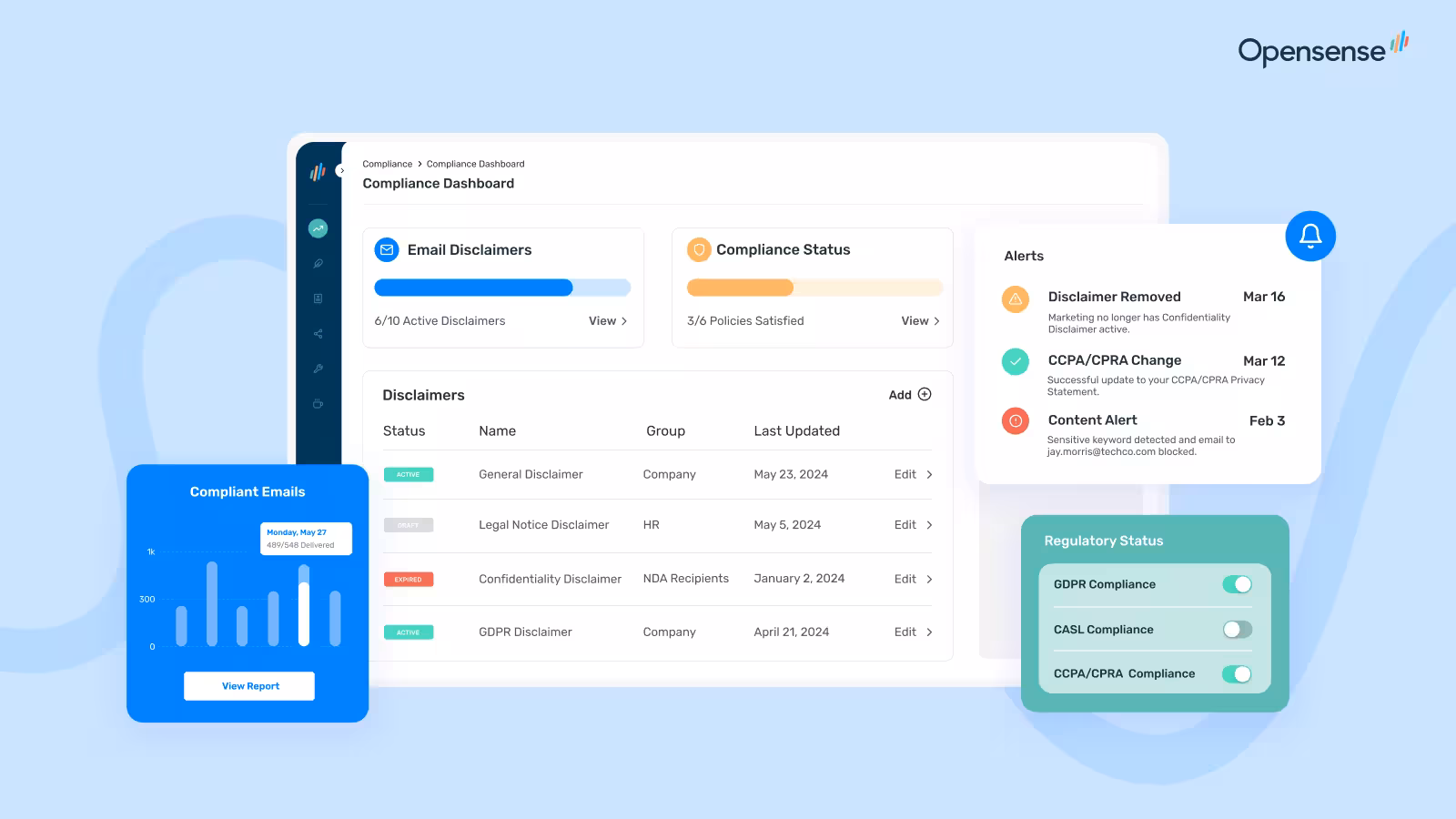
Task: Select Compliance Dashboard breadcrumb item
Action: (x=475, y=164)
